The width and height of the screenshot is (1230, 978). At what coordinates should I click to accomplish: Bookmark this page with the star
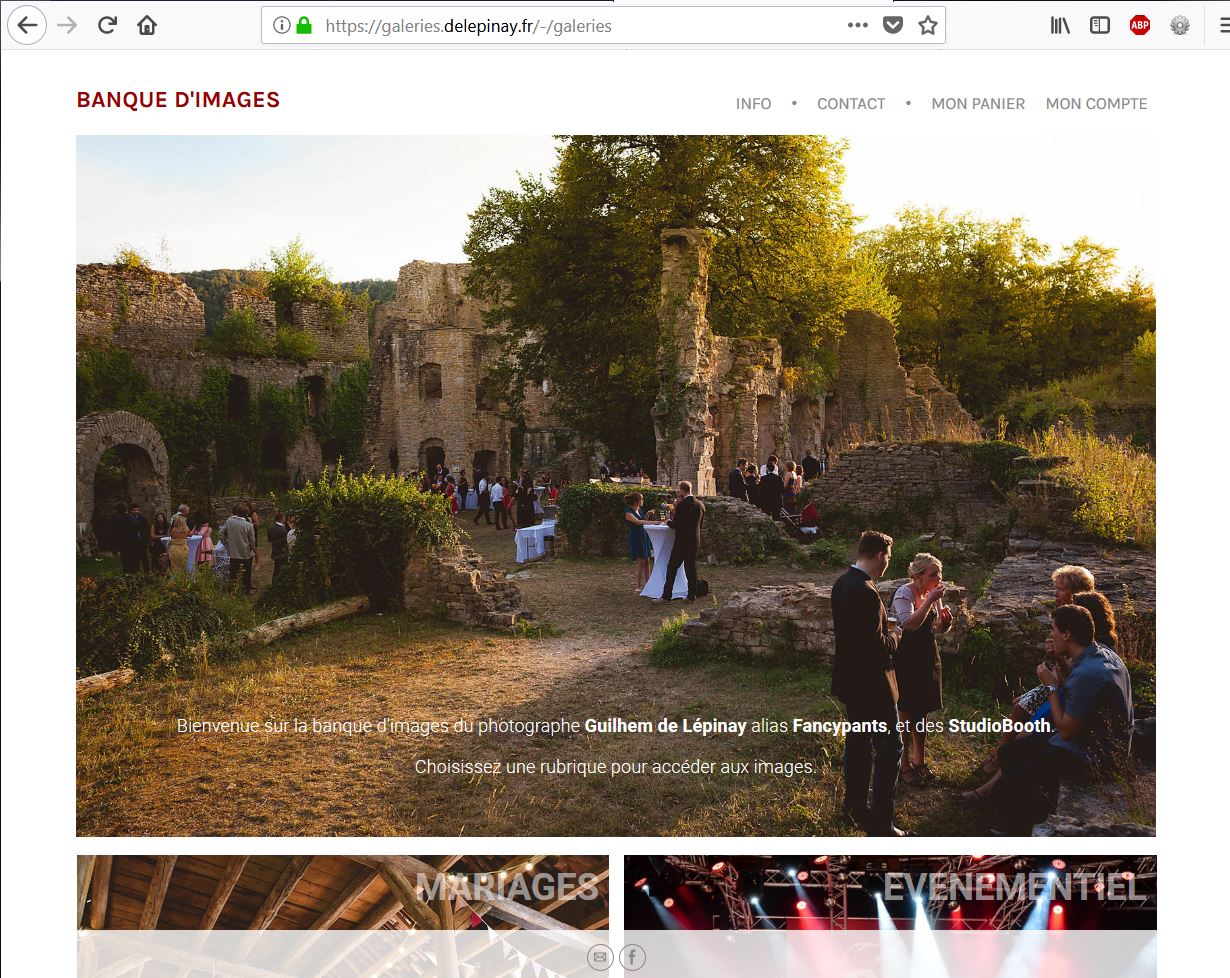coord(928,26)
